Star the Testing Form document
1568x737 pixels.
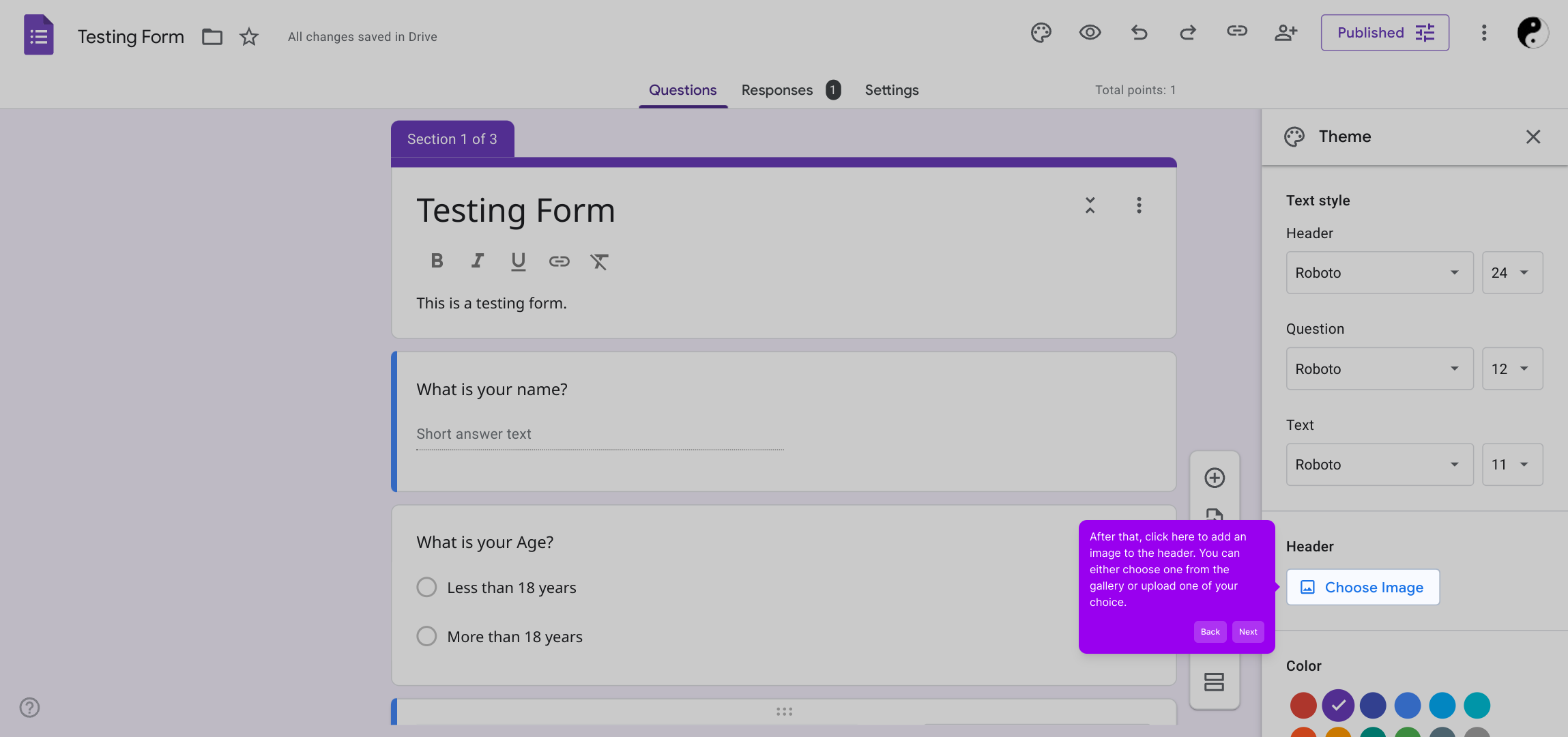249,37
